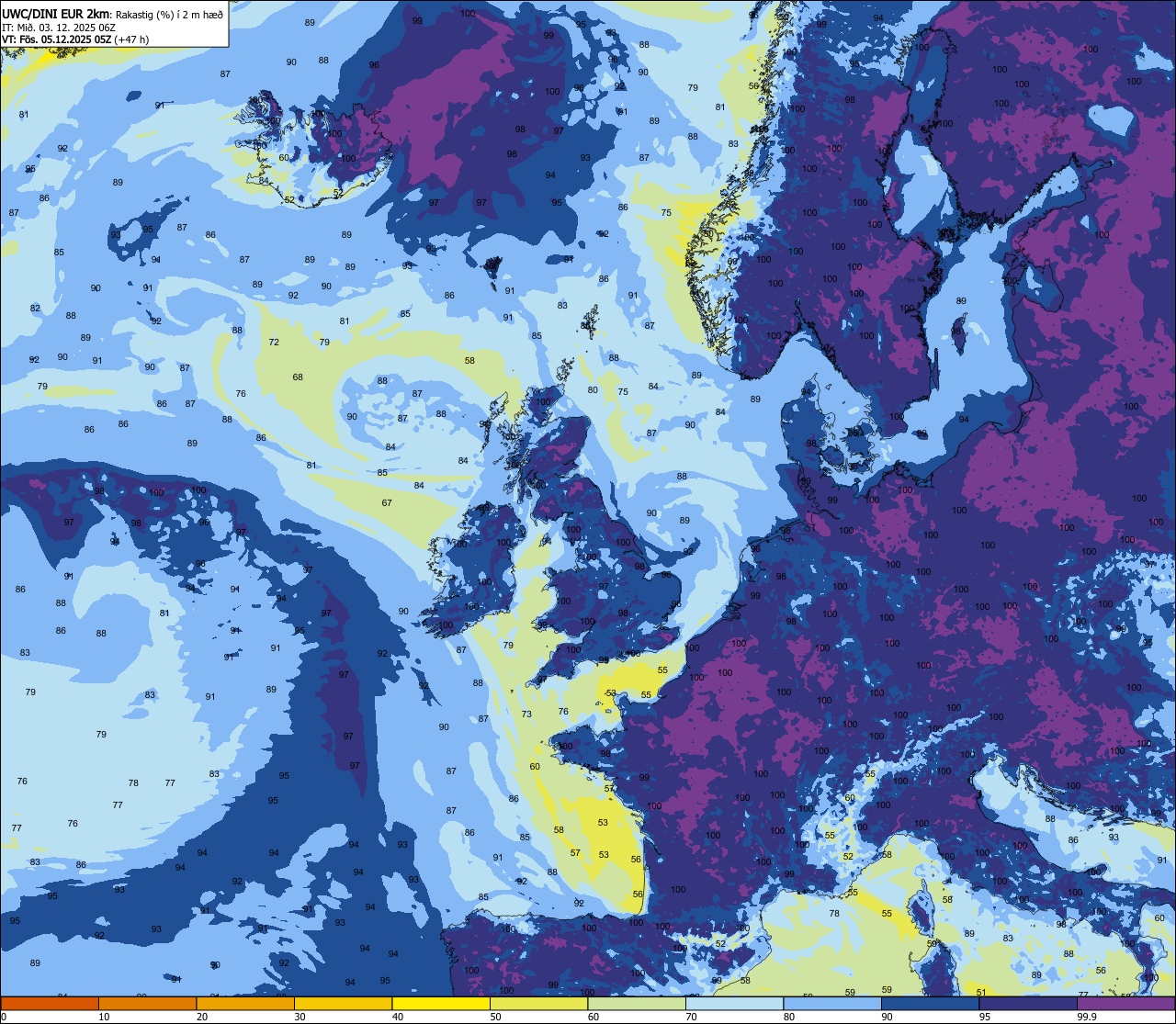Image resolution: width=1176 pixels, height=1024 pixels.
Task: Click the purple legend swatch above 99.9
Action: point(1125,1003)
